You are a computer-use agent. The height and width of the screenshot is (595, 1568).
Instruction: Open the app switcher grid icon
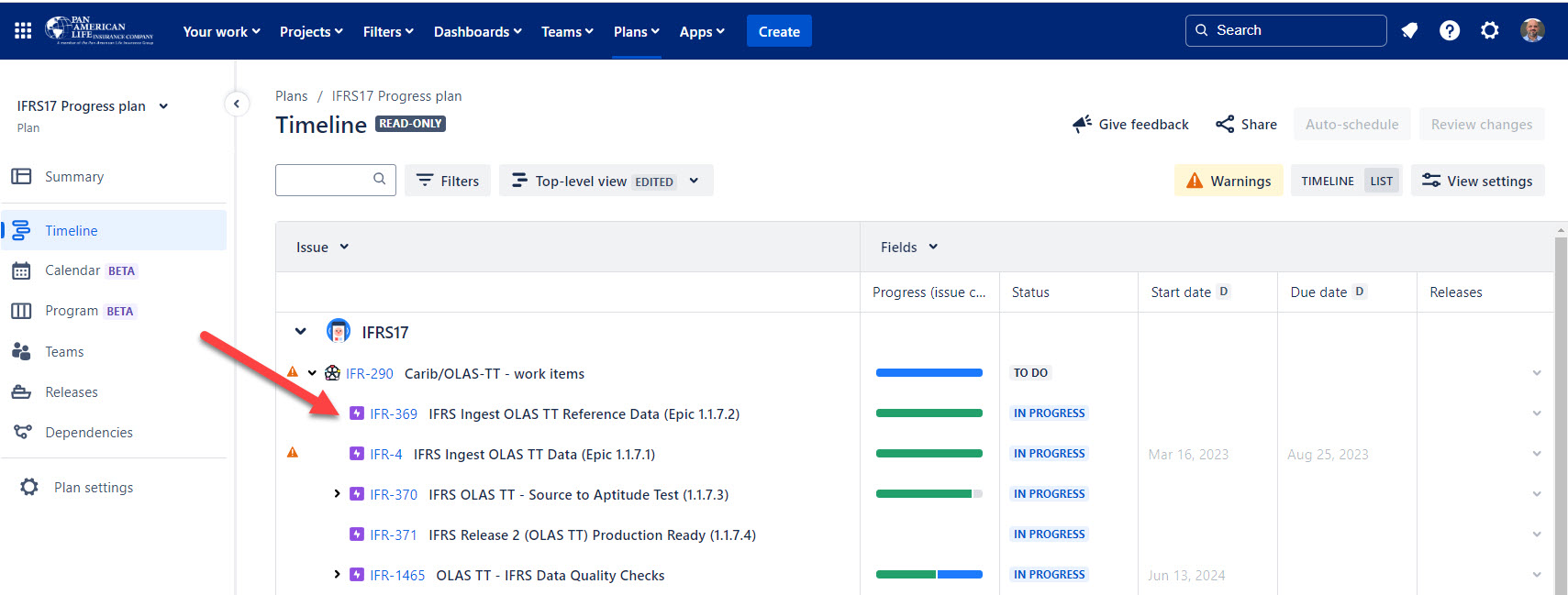point(23,31)
